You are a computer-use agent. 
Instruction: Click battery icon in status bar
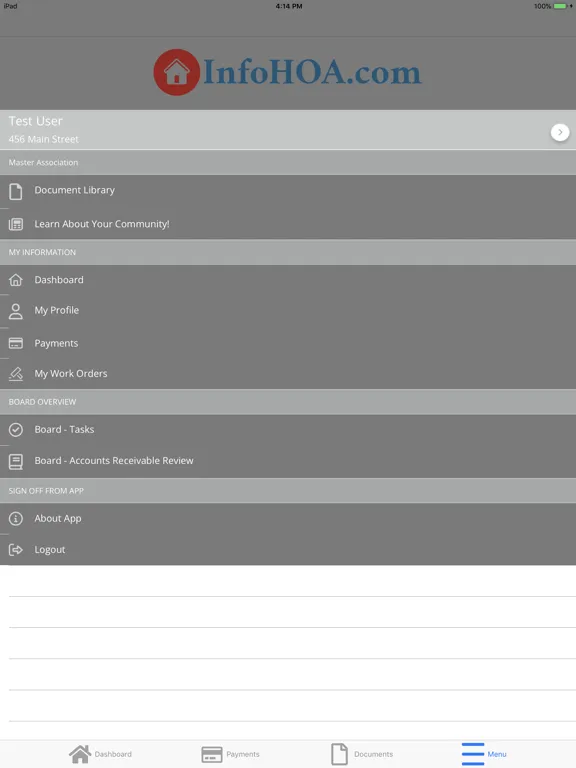(560, 6)
